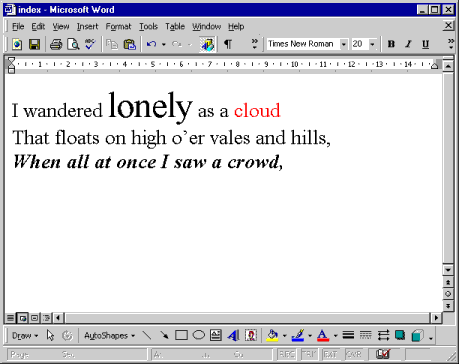This screenshot has height=364, width=459.
Task: Open the 3-D settings icon
Action: pyautogui.click(x=417, y=335)
